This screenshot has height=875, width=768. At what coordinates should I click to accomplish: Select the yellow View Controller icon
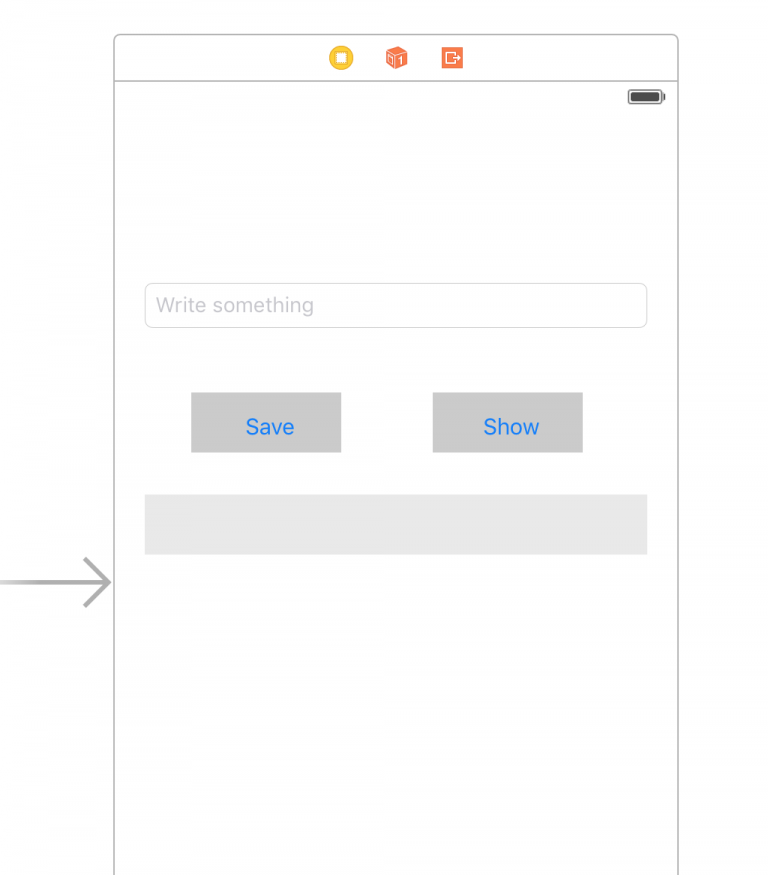(x=341, y=58)
